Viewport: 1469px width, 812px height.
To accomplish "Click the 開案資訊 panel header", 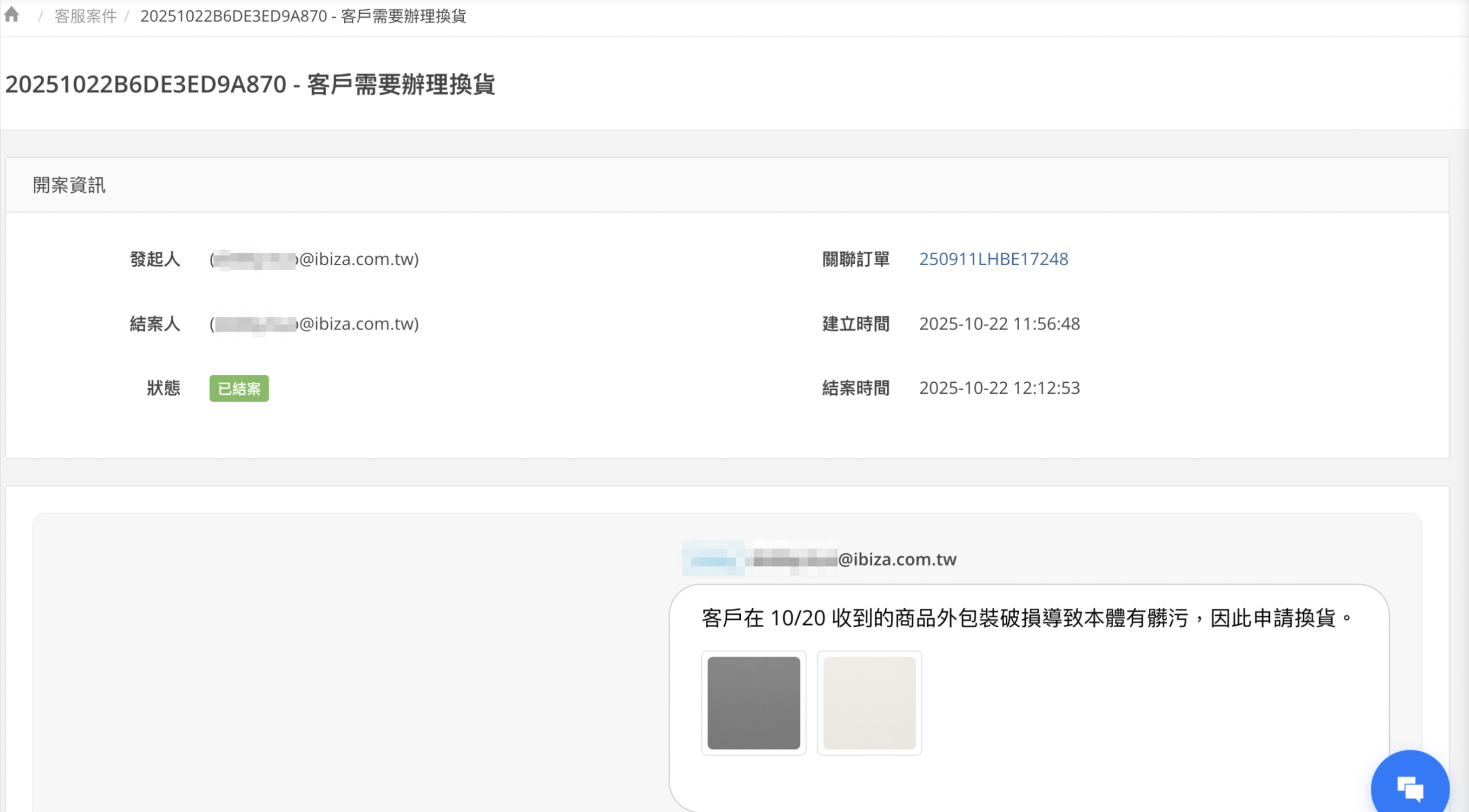I will 69,185.
